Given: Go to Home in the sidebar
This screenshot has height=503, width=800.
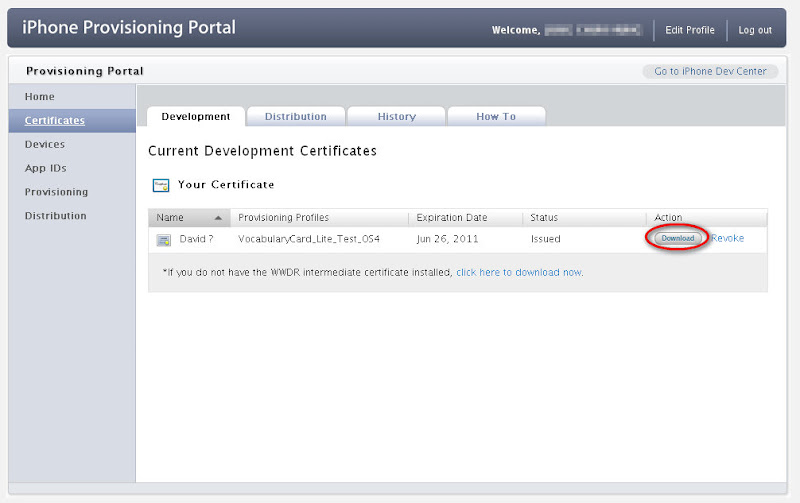Looking at the screenshot, I should [x=40, y=97].
